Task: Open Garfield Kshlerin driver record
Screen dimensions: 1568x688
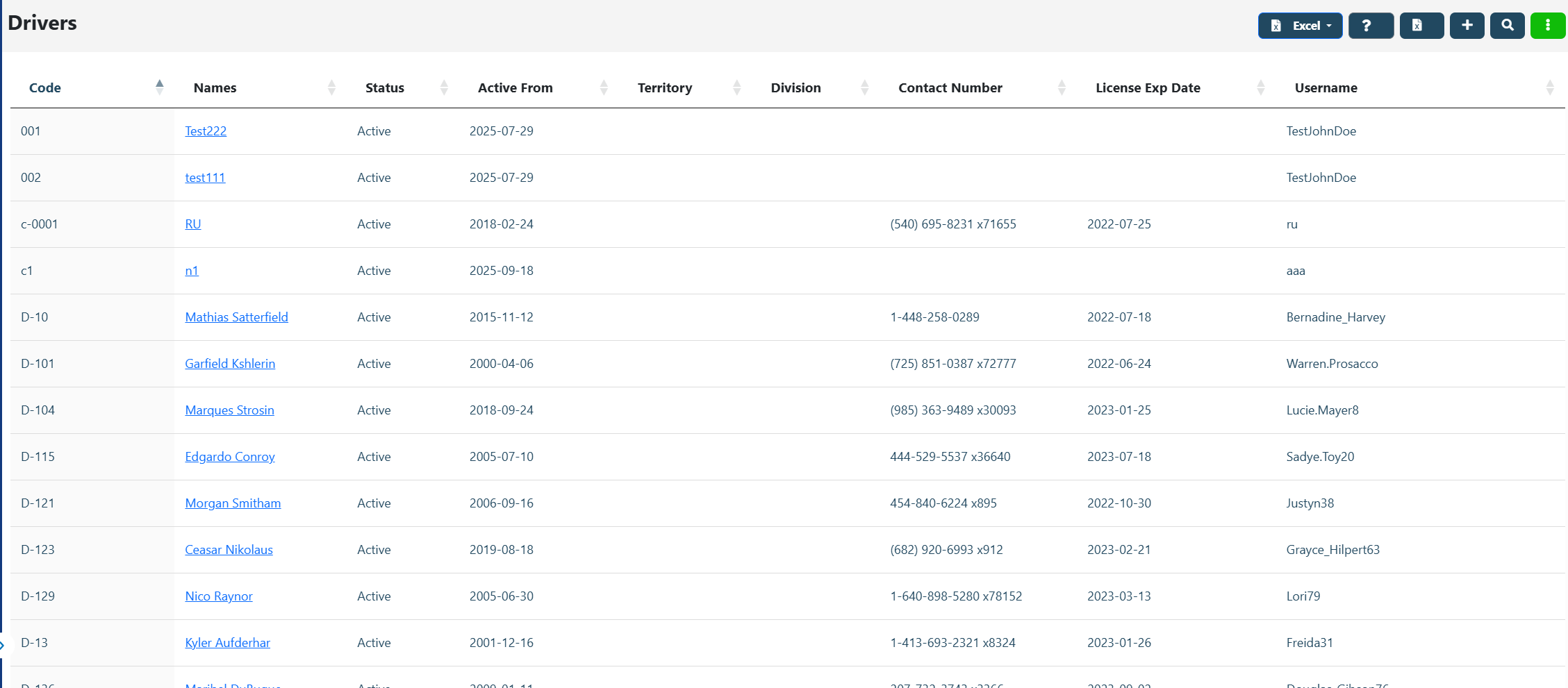Action: tap(230, 364)
